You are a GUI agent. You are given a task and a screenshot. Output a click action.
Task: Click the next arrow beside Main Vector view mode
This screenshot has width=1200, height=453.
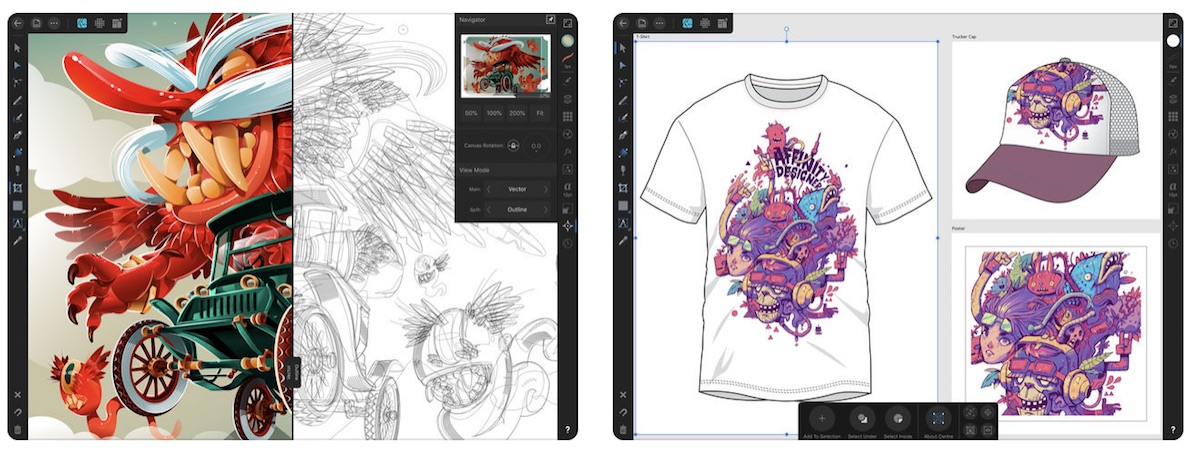coord(546,188)
